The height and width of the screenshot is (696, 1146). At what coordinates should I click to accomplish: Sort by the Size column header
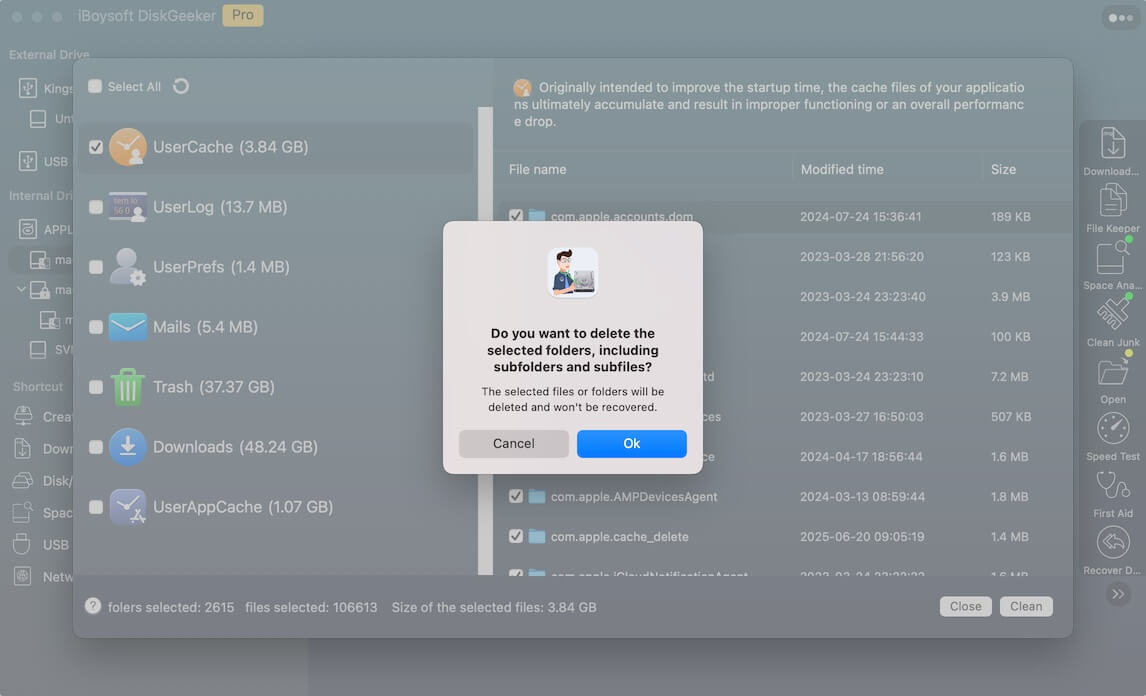[x=1003, y=170]
